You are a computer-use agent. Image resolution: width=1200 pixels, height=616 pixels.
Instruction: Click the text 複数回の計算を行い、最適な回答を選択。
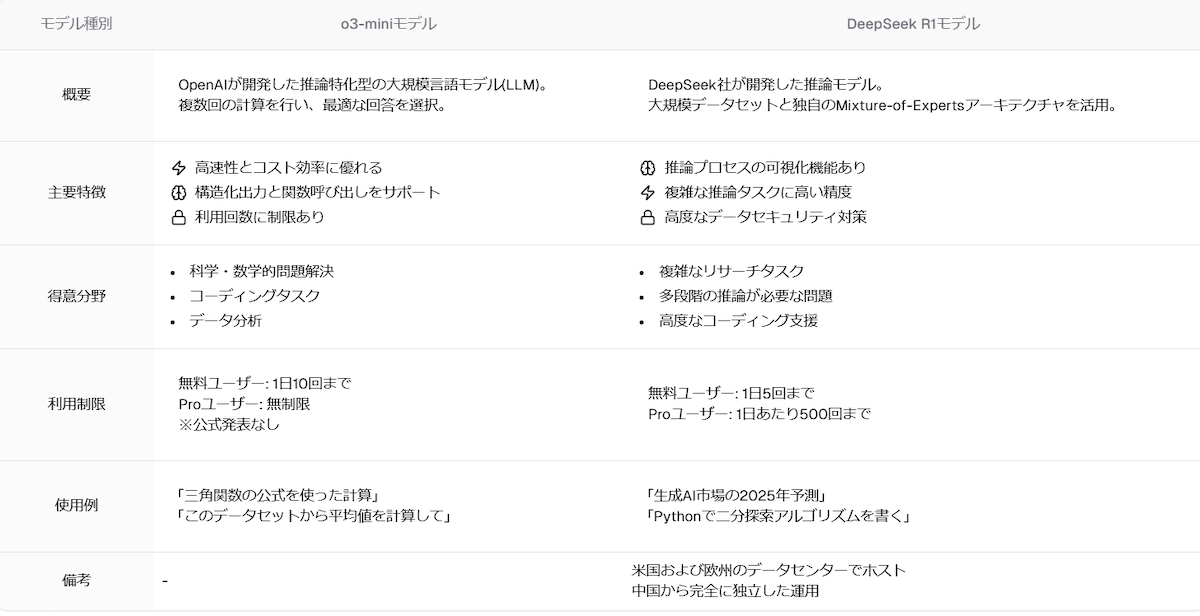coord(312,104)
